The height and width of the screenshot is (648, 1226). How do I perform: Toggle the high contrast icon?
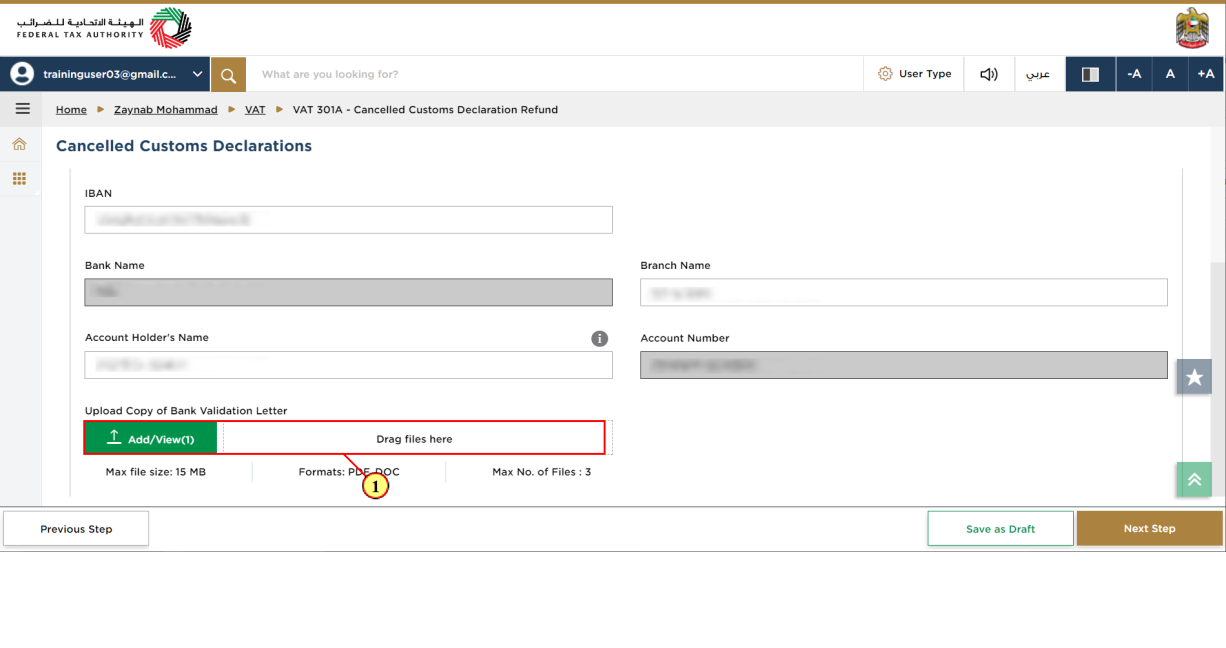click(1090, 74)
